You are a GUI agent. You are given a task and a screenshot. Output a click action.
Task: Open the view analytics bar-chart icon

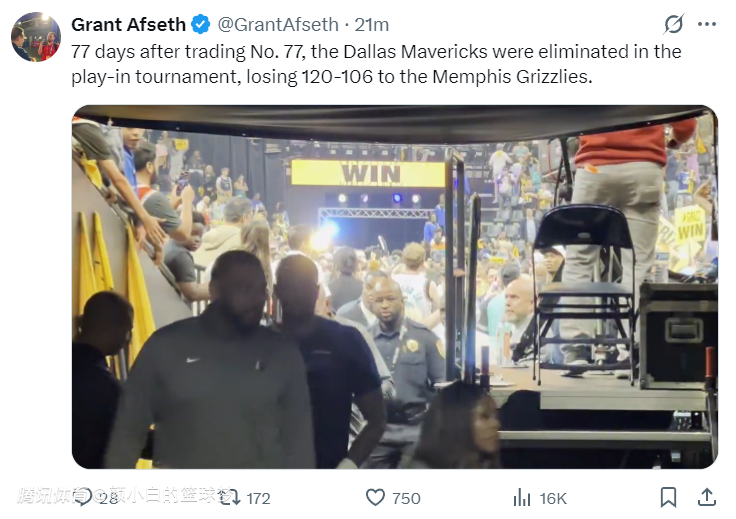click(521, 497)
